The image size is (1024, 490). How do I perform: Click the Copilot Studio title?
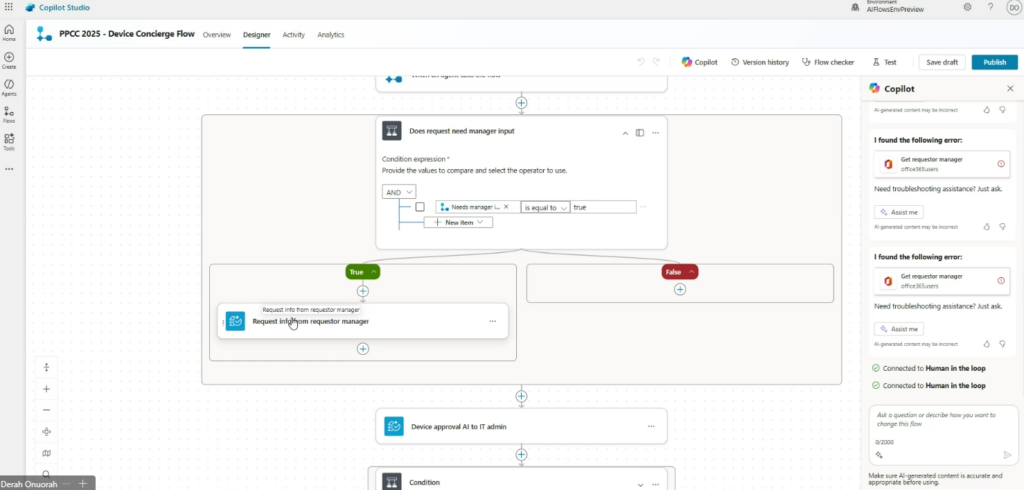click(66, 8)
